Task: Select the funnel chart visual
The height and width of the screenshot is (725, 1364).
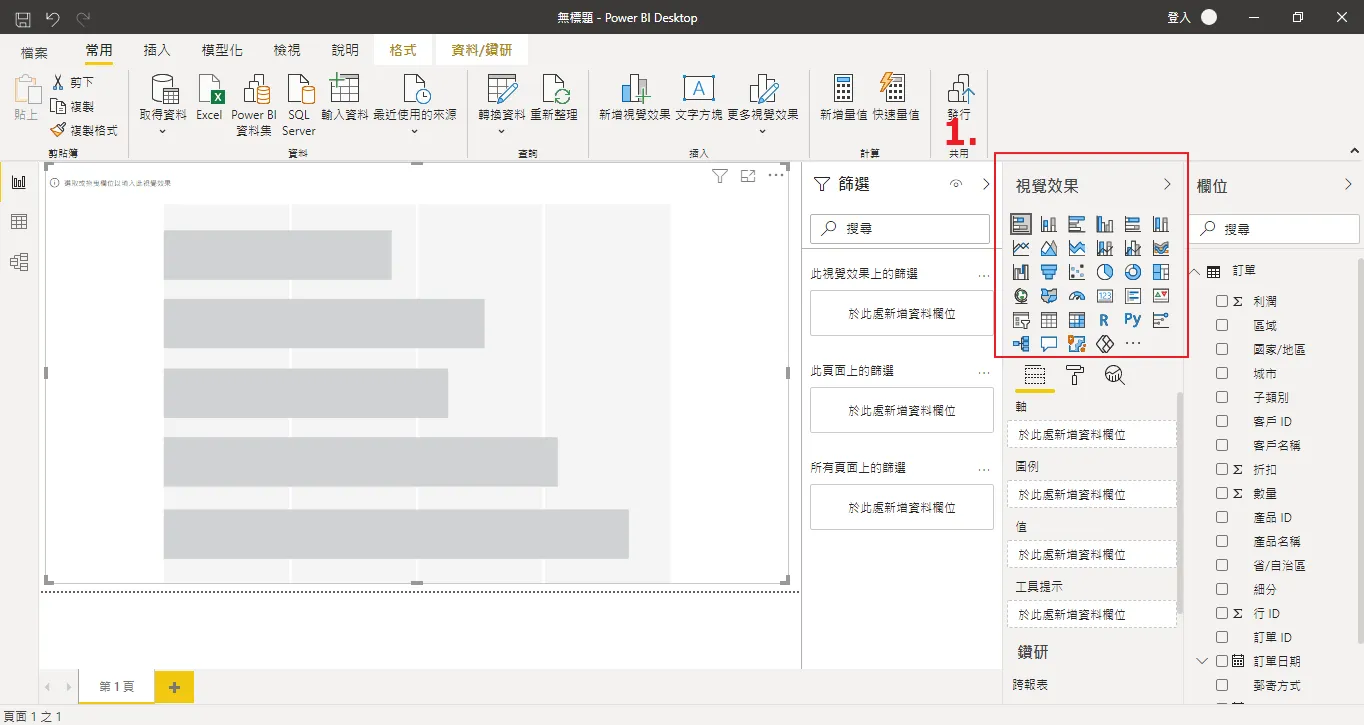Action: [x=1049, y=272]
